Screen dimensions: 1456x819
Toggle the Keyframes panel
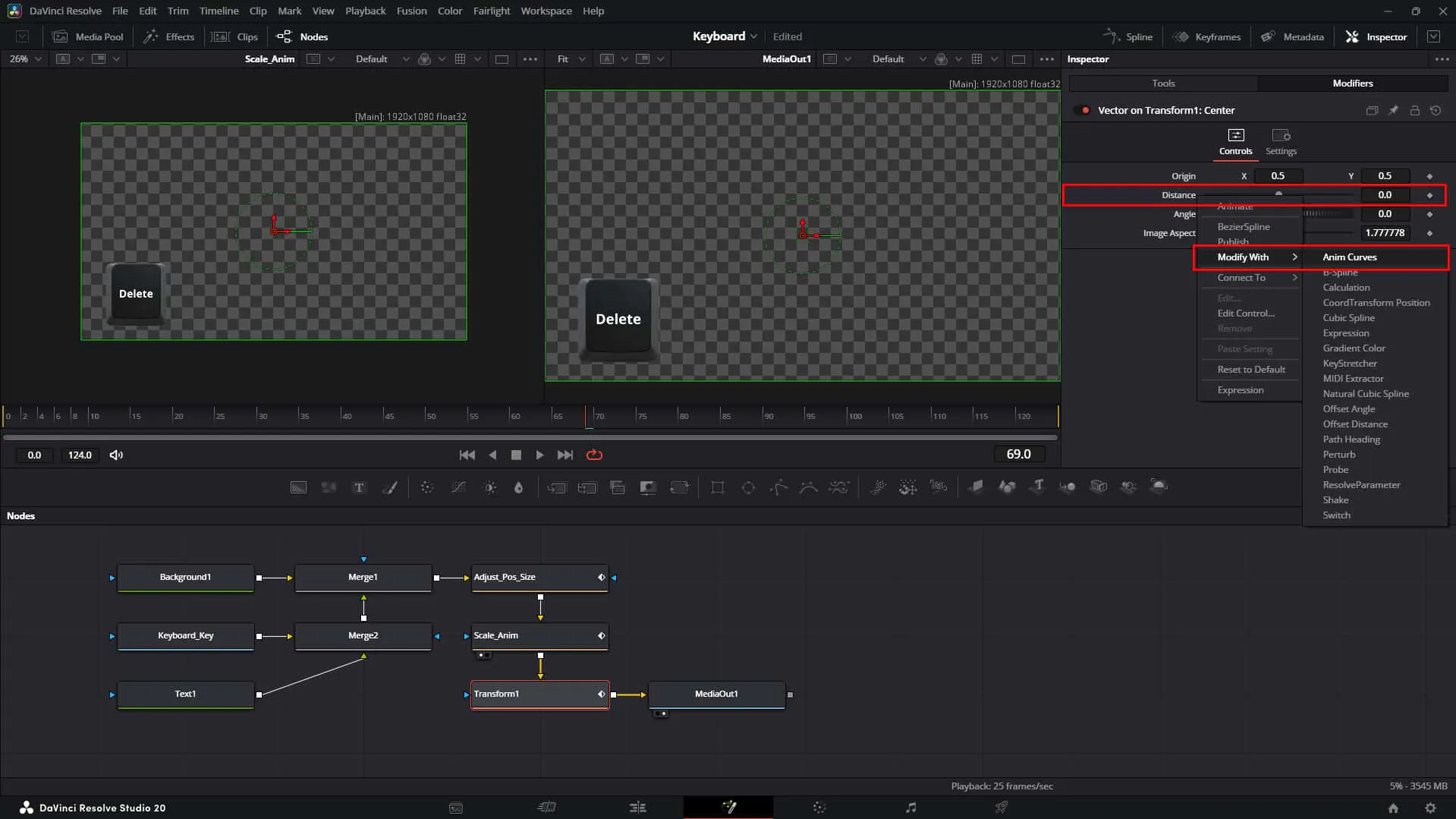tap(1206, 36)
